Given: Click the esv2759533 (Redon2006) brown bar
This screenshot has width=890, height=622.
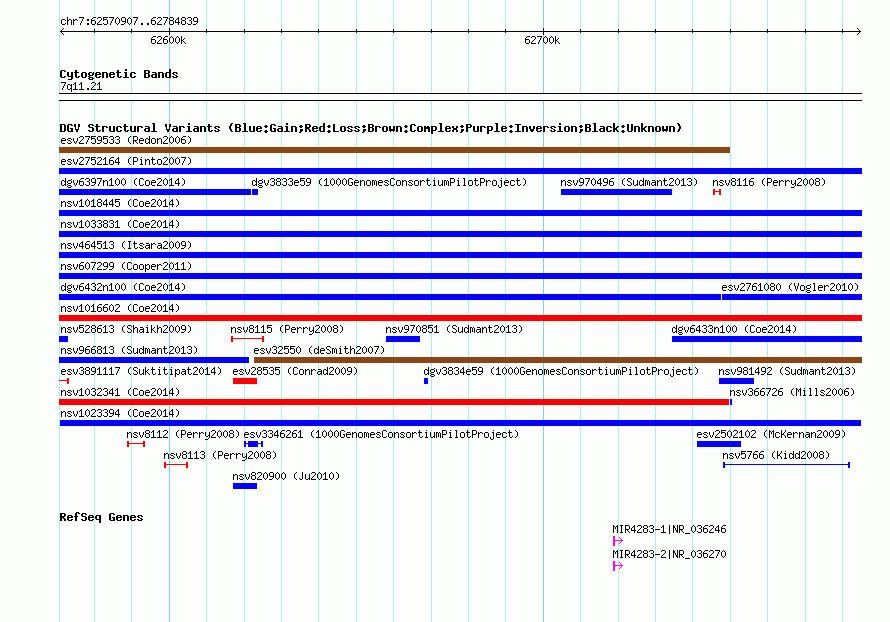Looking at the screenshot, I should click(394, 150).
